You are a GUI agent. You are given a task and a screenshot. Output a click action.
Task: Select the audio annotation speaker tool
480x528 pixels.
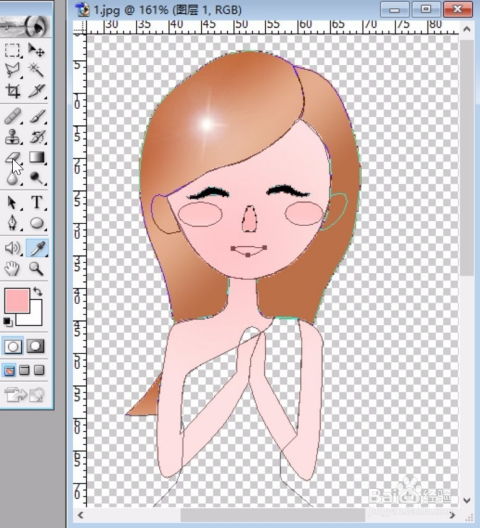12,249
